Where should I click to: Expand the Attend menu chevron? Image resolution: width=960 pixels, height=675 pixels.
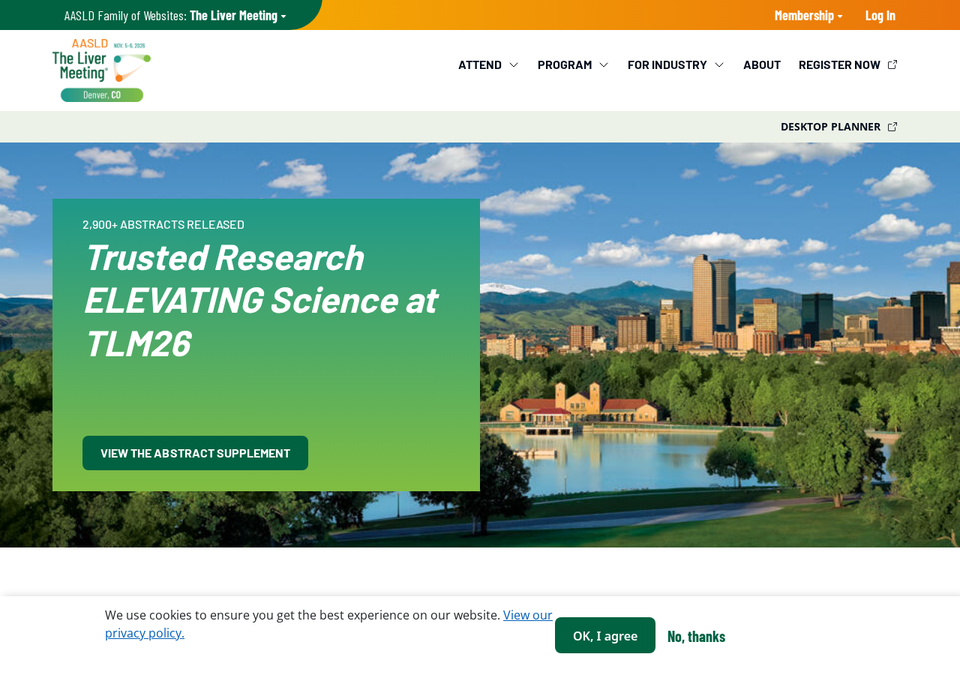pos(514,65)
